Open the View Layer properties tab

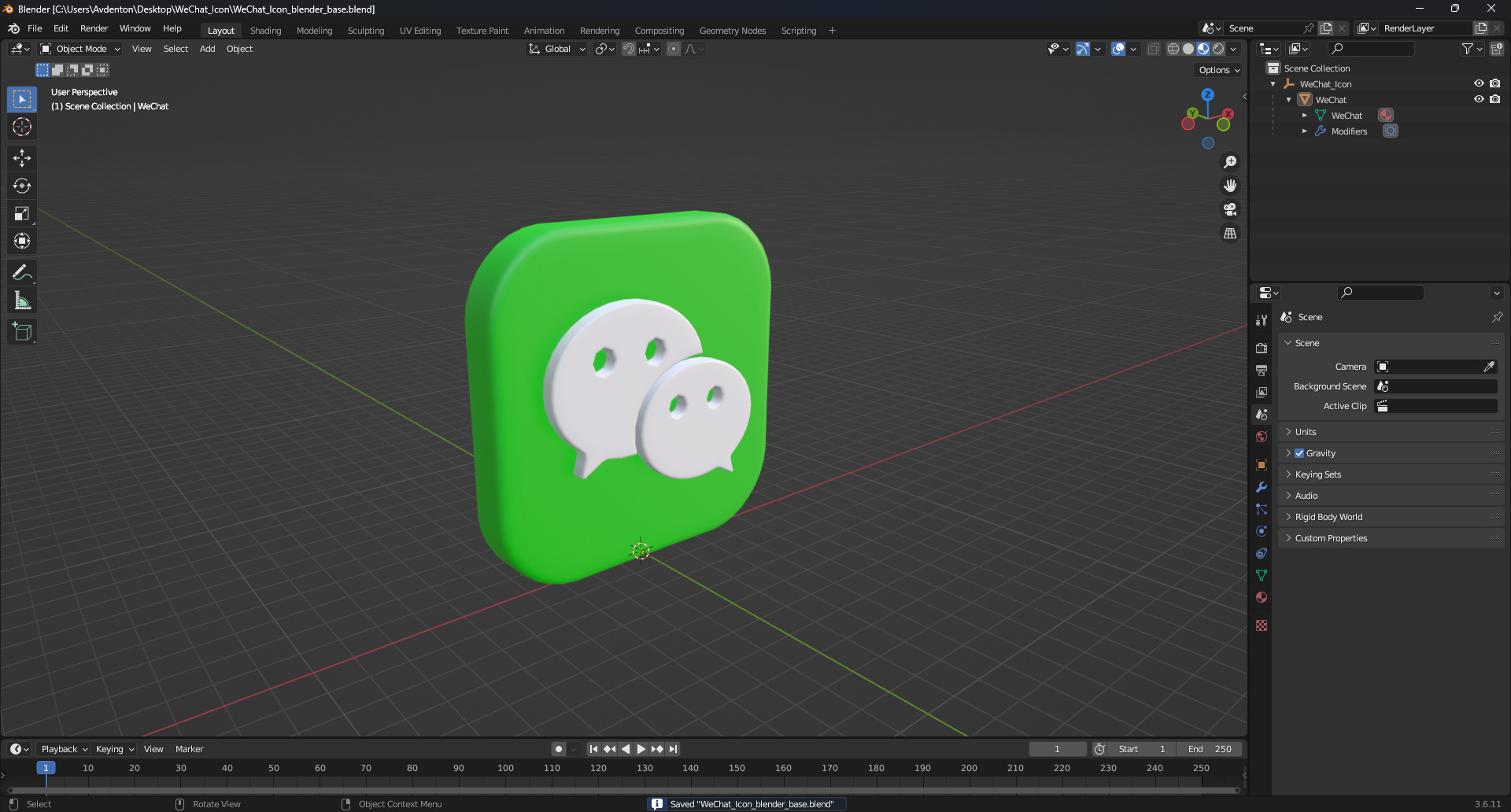click(1262, 392)
